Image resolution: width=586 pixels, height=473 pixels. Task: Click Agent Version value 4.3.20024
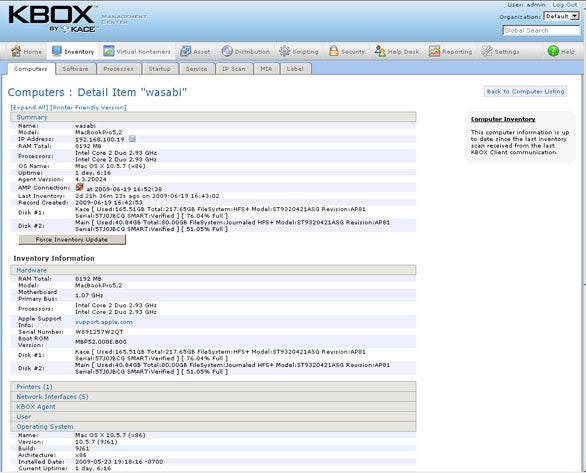91,179
